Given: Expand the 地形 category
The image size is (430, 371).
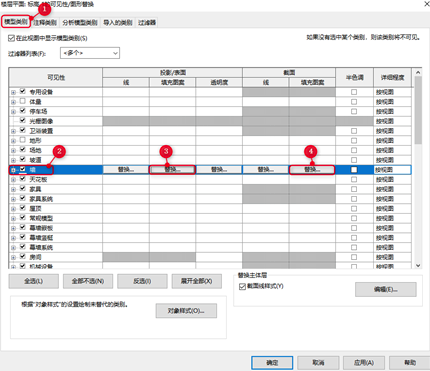Looking at the screenshot, I should coord(13,141).
